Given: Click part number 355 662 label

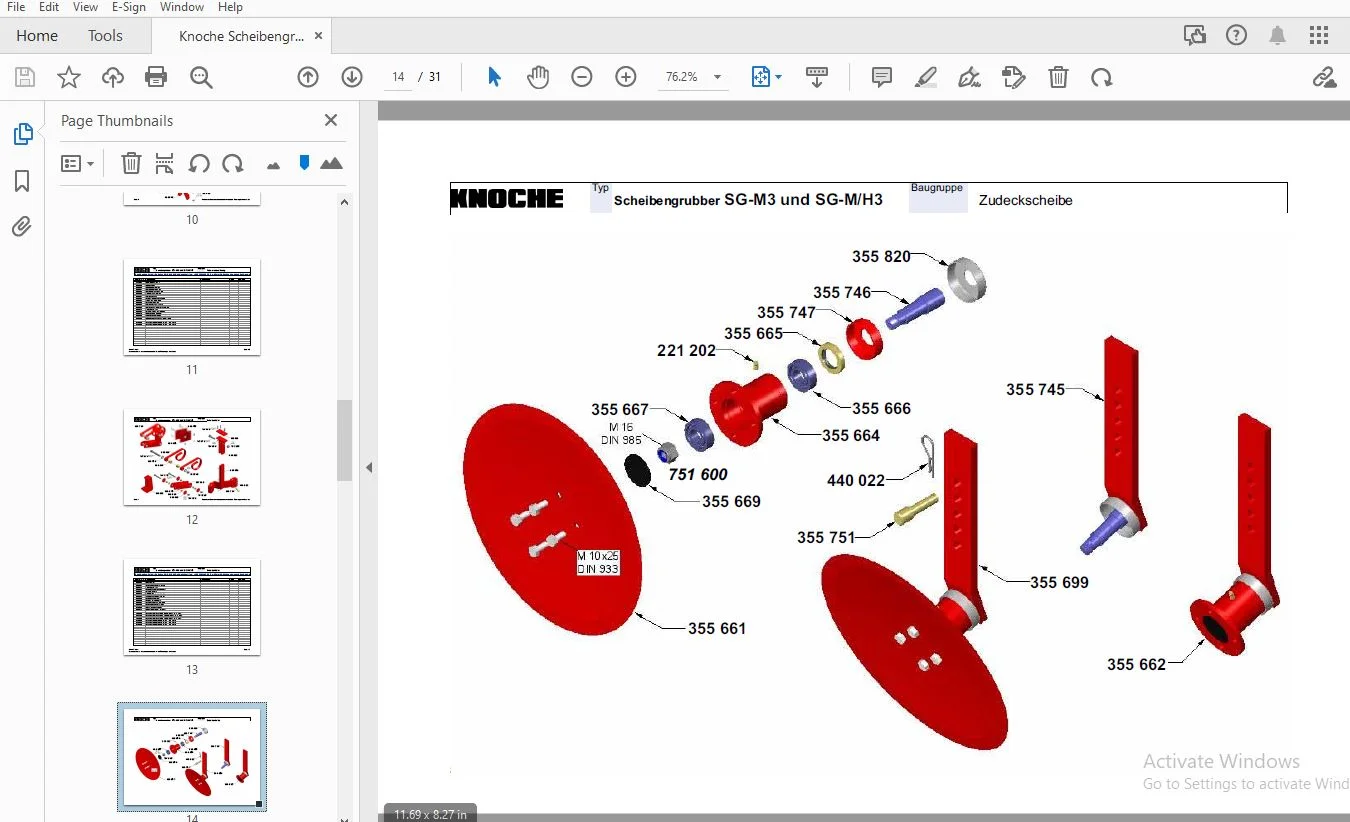Looking at the screenshot, I should point(1136,664).
